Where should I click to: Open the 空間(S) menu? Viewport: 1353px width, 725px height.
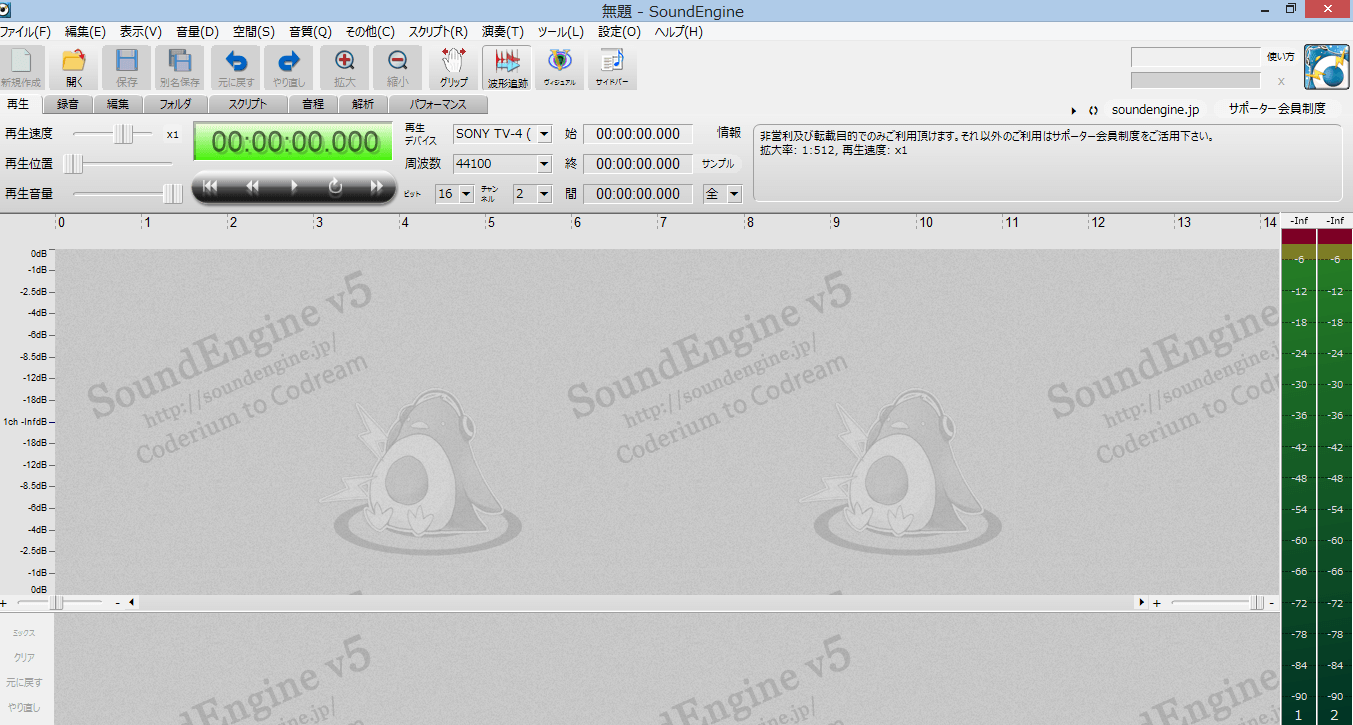click(x=253, y=32)
